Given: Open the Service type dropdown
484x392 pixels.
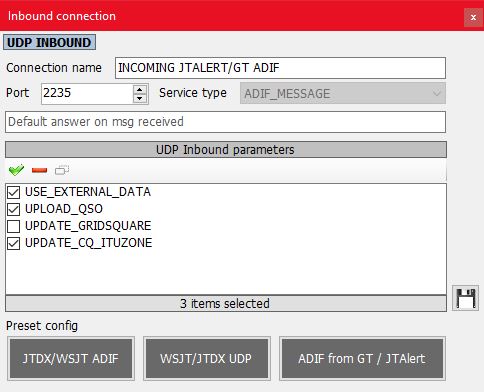Looking at the screenshot, I should (x=343, y=93).
